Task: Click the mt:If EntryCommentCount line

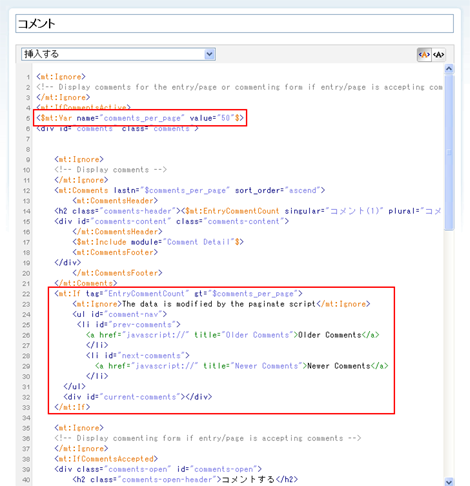Action: 178,294
